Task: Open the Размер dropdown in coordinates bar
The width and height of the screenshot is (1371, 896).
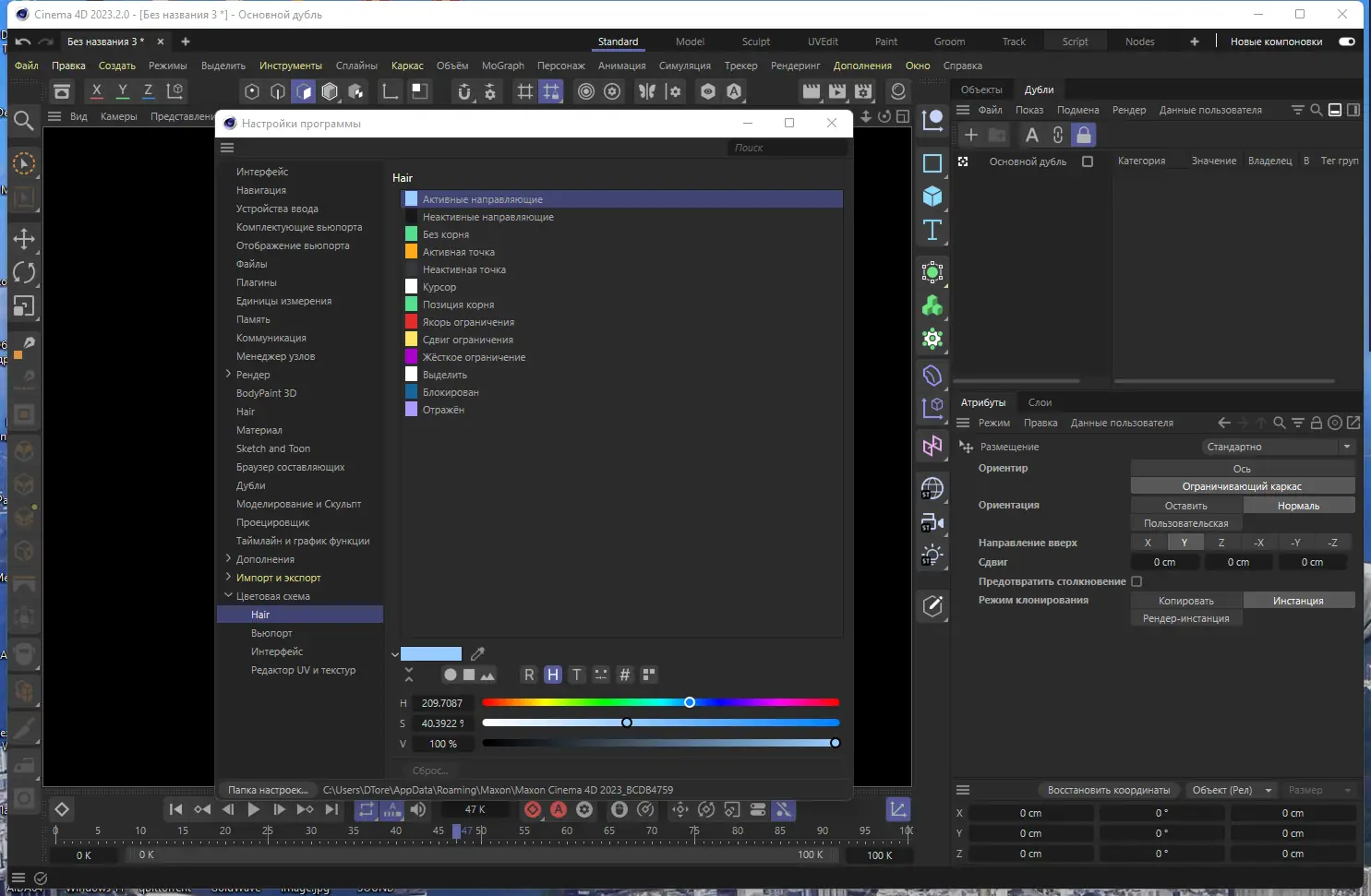Action: 1318,790
